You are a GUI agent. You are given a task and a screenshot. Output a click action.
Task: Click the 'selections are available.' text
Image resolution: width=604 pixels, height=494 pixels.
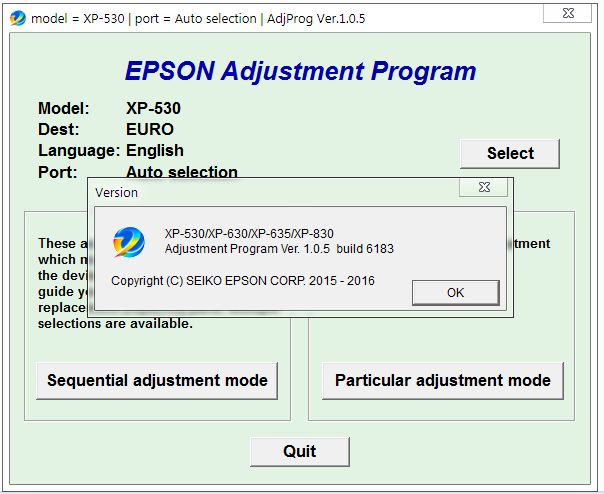tap(115, 324)
